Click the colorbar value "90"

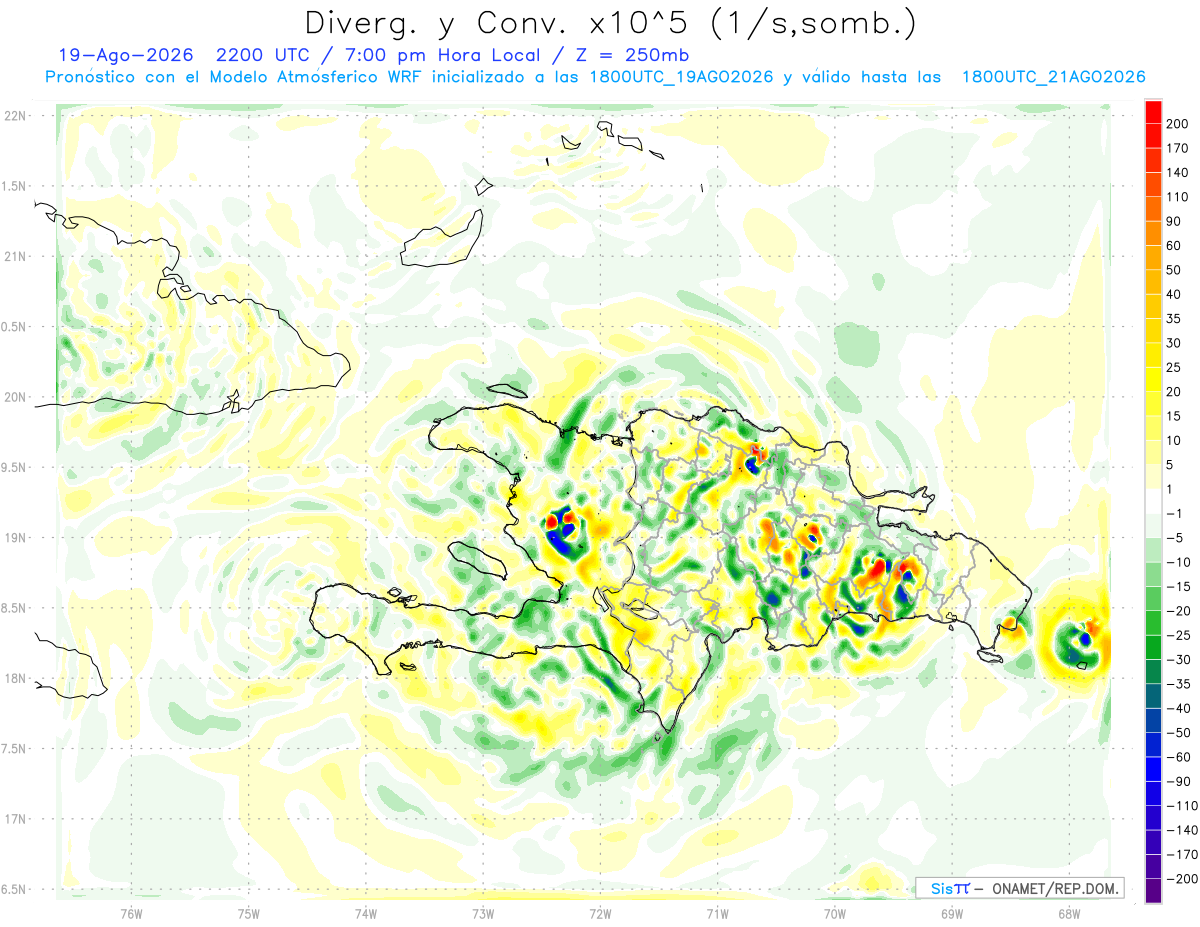tap(1174, 221)
